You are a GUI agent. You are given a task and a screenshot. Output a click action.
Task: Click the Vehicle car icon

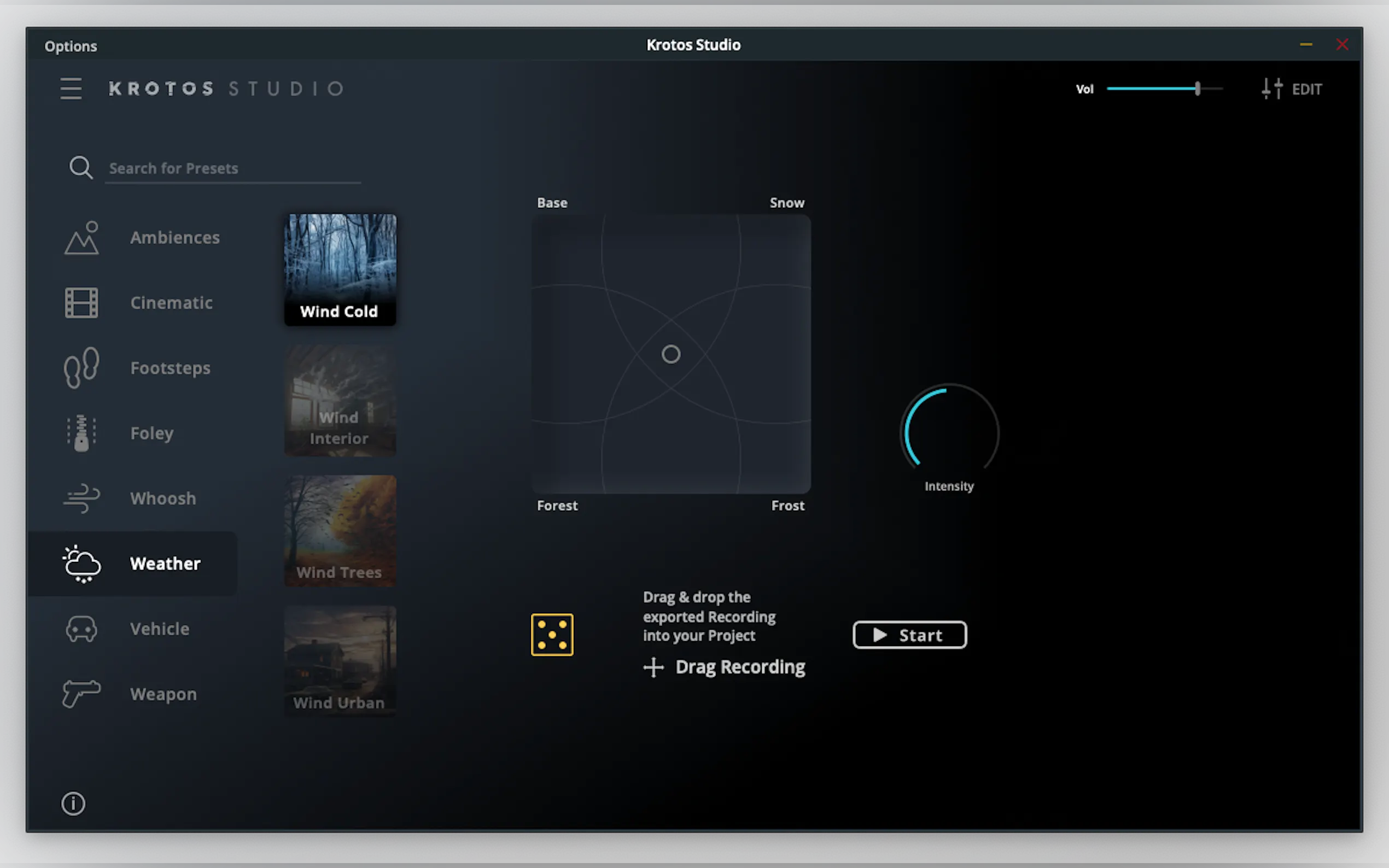click(81, 629)
